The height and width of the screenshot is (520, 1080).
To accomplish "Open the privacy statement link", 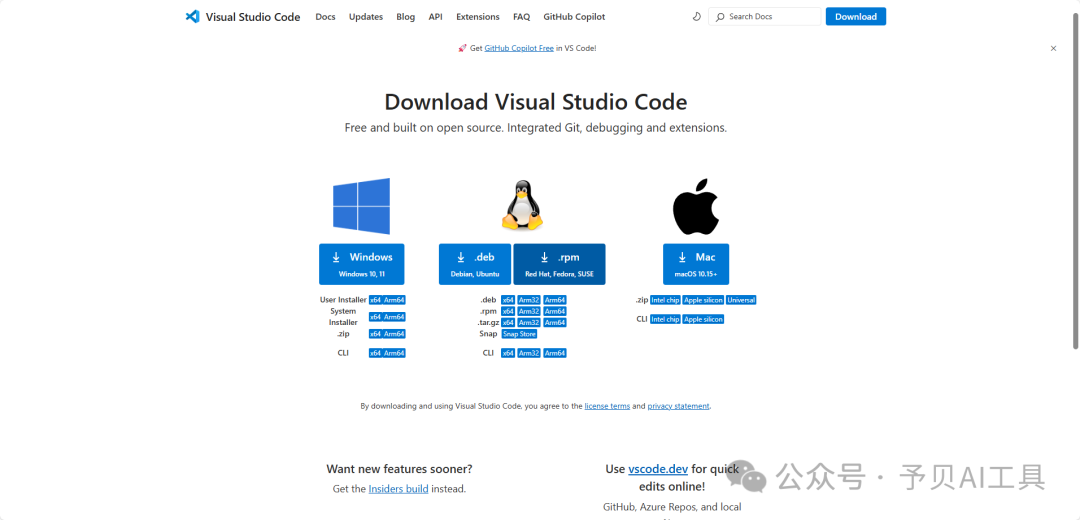I will pyautogui.click(x=678, y=406).
